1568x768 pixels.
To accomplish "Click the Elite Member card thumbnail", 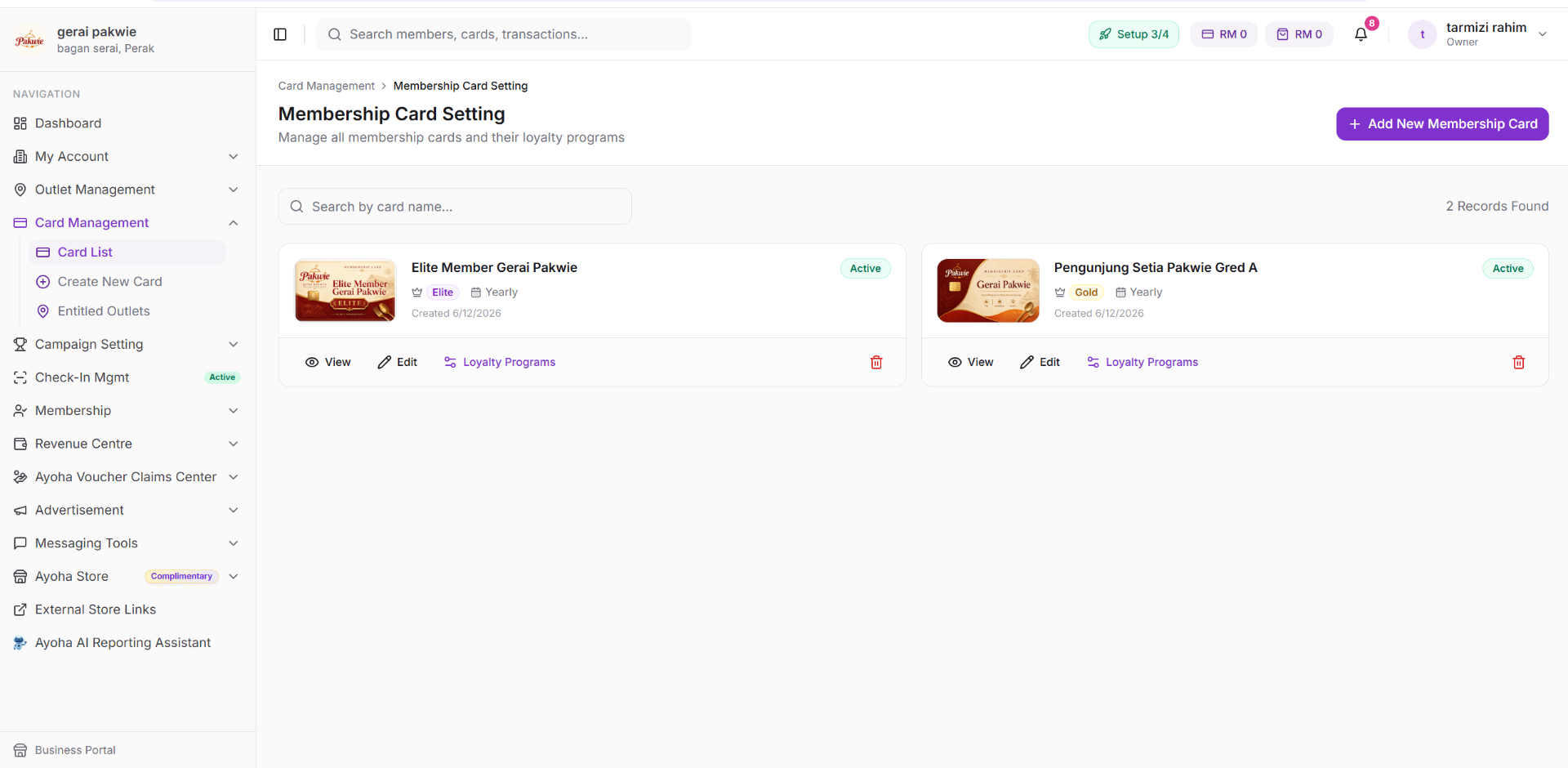I will [x=345, y=291].
